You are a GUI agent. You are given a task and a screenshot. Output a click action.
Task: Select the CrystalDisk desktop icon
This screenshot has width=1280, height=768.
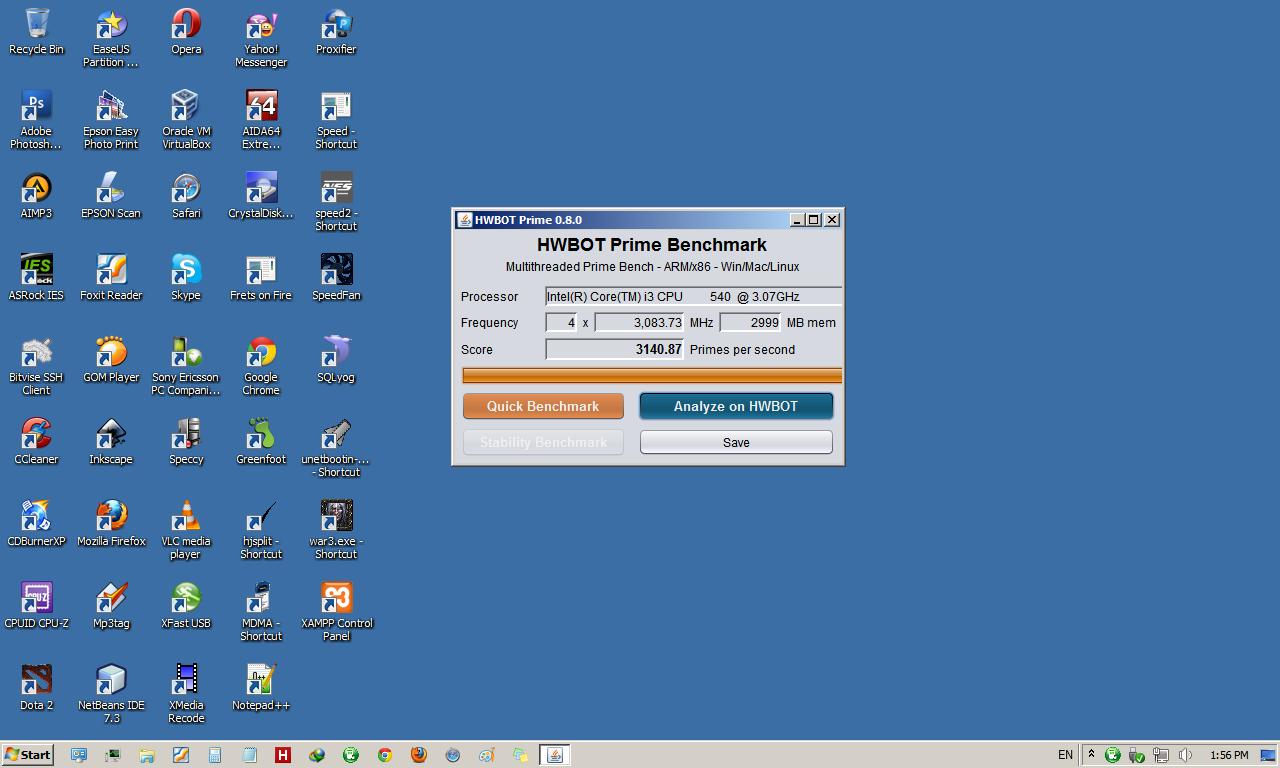tap(261, 195)
